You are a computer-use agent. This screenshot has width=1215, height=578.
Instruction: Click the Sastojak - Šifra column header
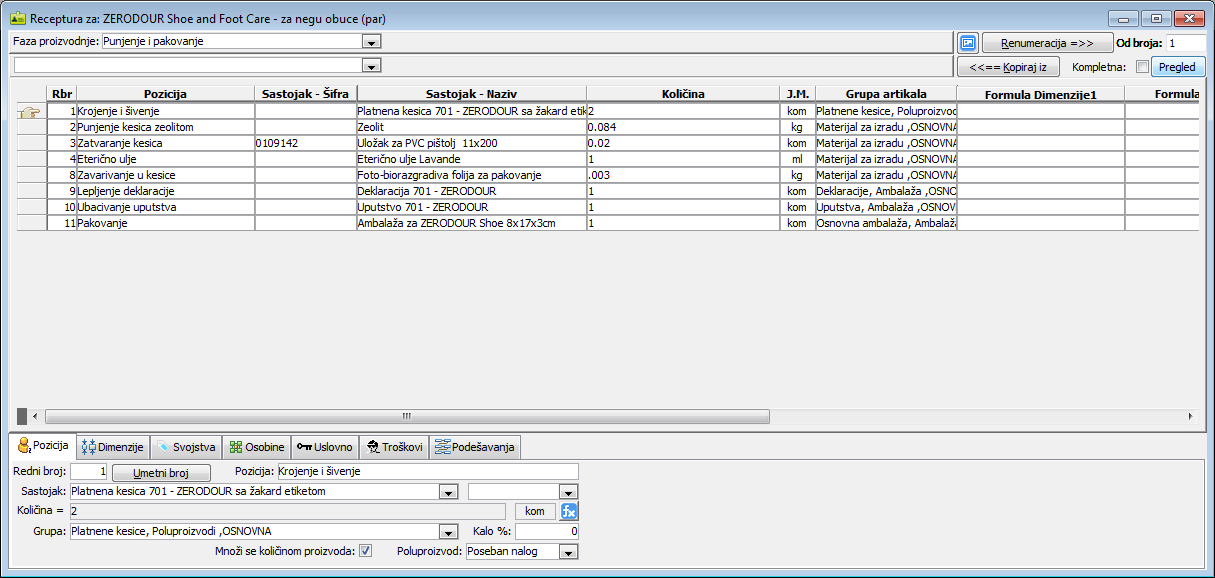(305, 94)
